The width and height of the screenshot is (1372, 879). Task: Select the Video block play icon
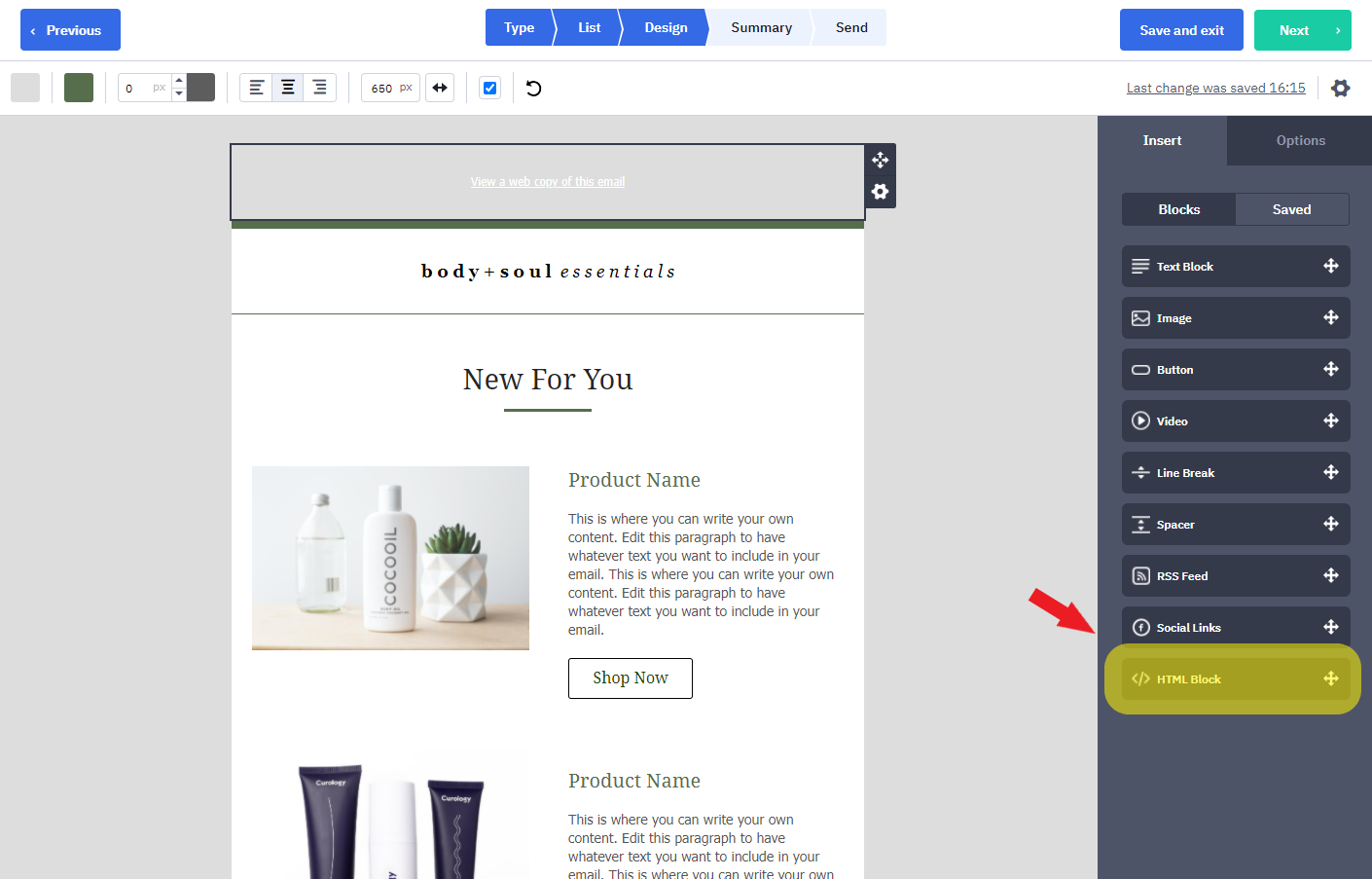pyautogui.click(x=1140, y=421)
